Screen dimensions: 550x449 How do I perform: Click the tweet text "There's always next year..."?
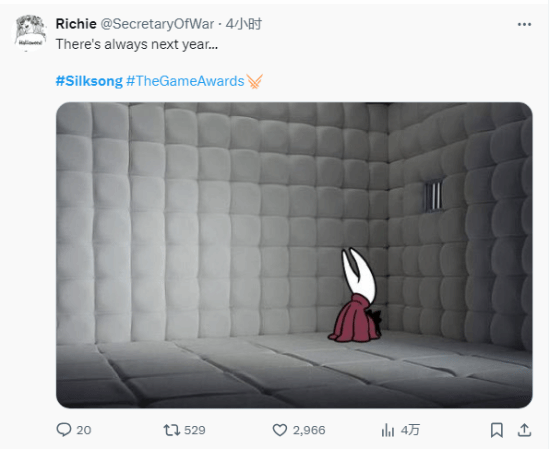(x=137, y=45)
